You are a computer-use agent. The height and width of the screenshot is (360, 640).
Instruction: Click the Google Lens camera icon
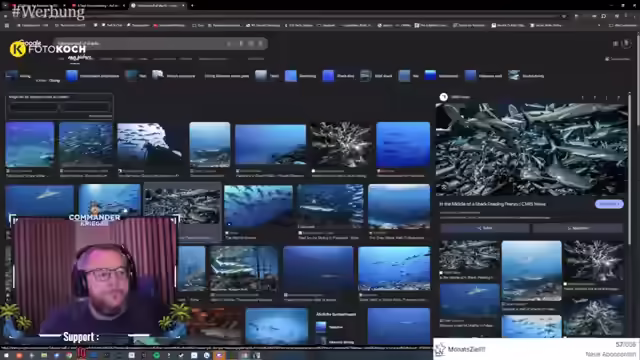coord(251,43)
